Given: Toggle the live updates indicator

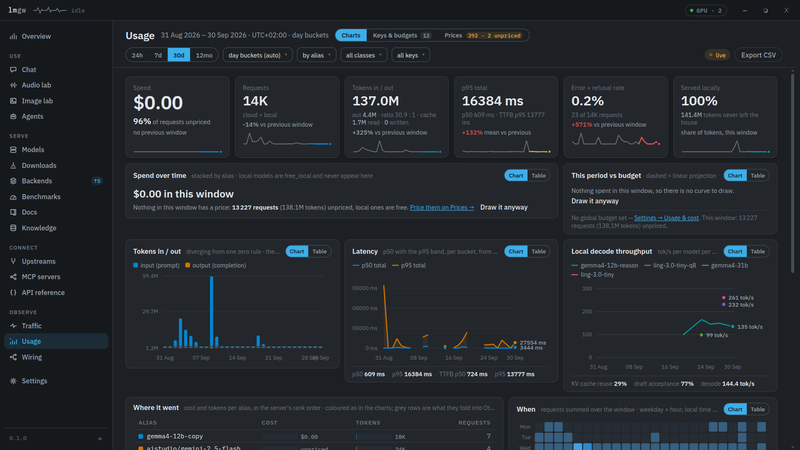Looking at the screenshot, I should pyautogui.click(x=717, y=55).
